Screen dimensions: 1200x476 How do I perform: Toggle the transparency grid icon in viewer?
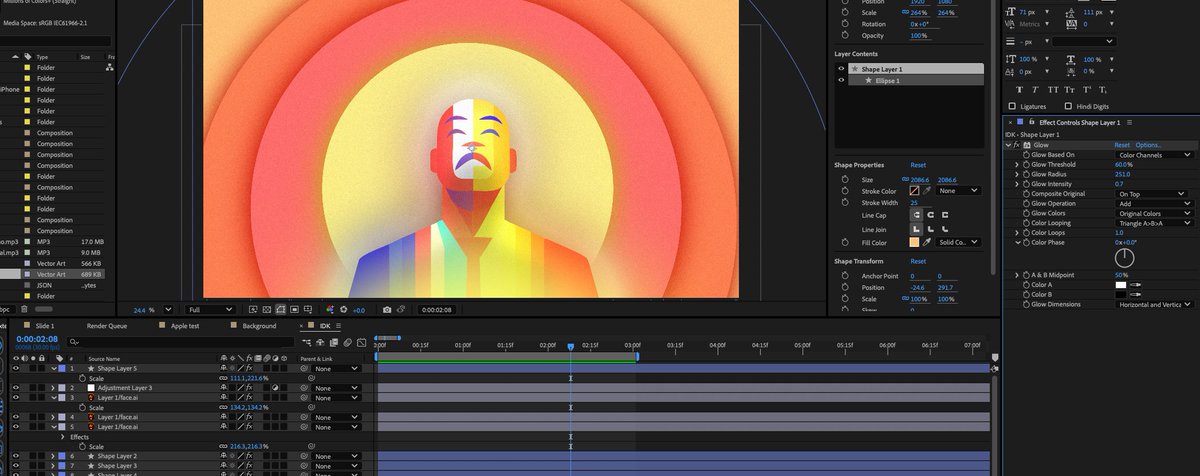click(x=268, y=310)
